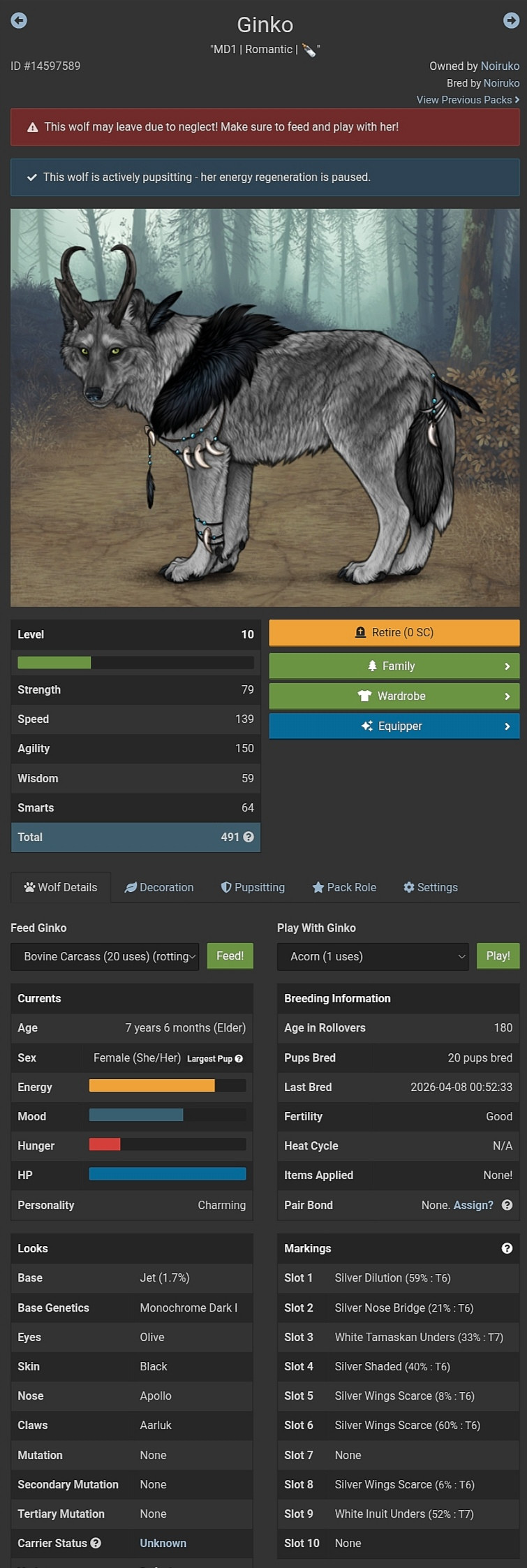527x1568 pixels.
Task: Click the Largest Pup help icon
Action: tap(239, 1059)
